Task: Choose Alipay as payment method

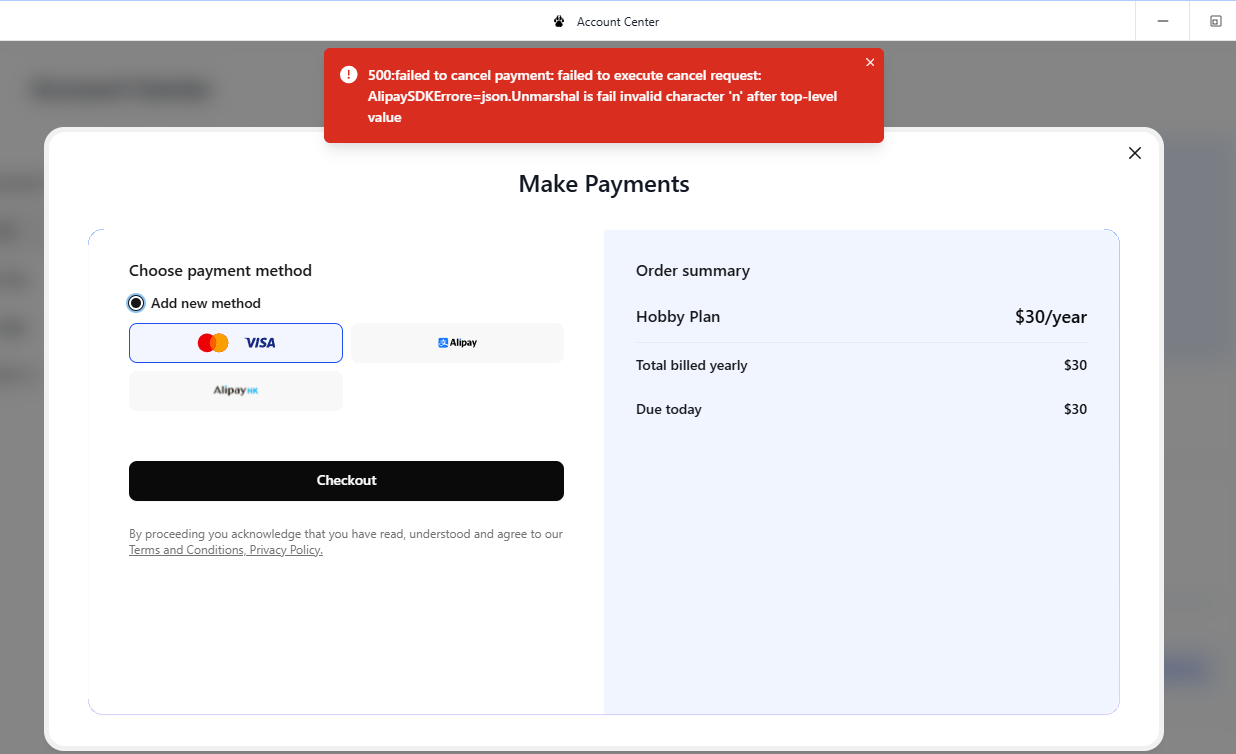Action: [457, 343]
